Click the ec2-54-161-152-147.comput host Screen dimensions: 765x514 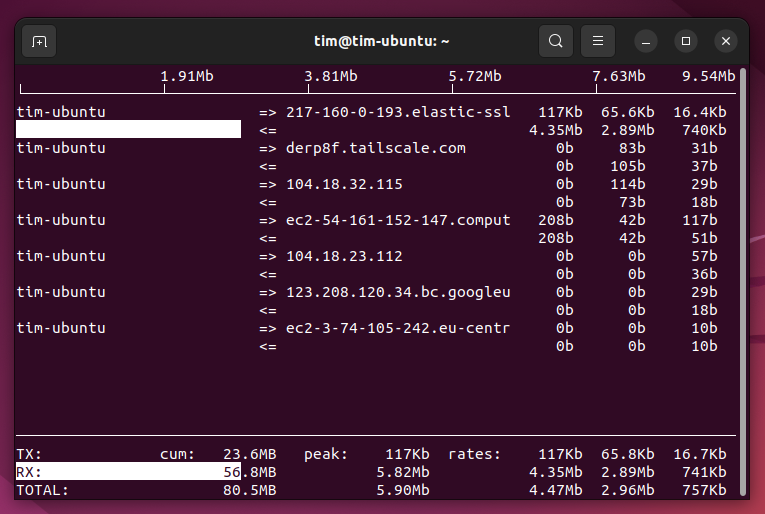coord(397,220)
